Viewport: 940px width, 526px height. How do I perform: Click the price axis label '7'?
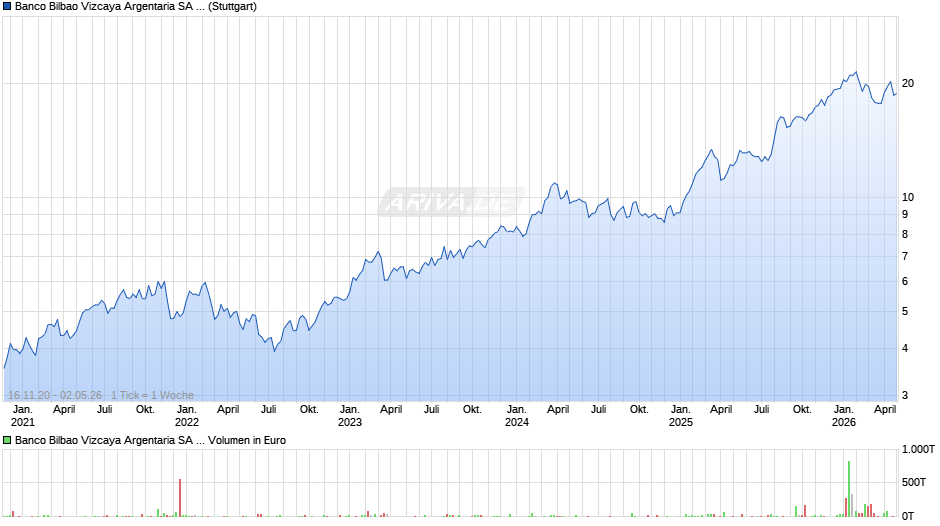(905, 256)
